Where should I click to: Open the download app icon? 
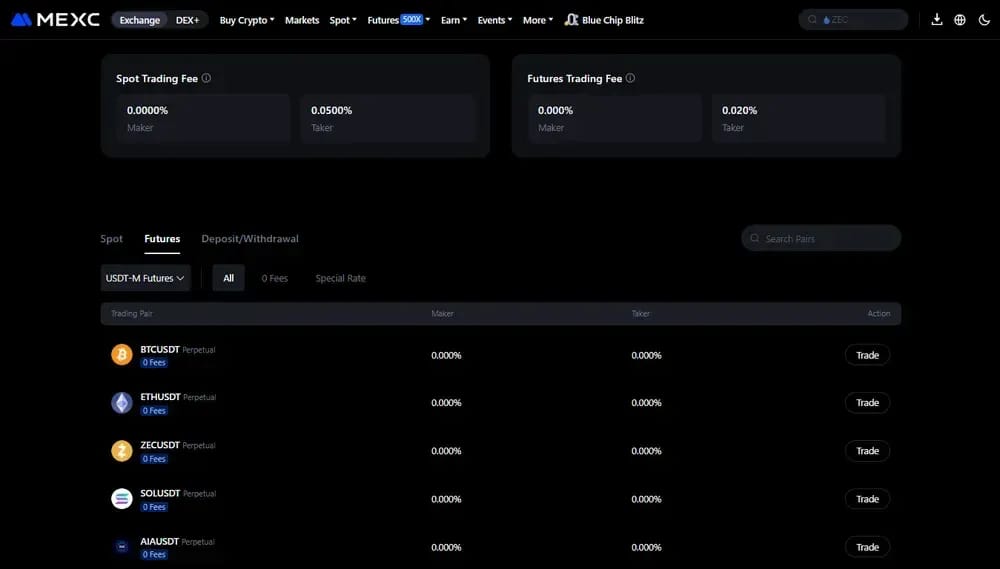[936, 20]
